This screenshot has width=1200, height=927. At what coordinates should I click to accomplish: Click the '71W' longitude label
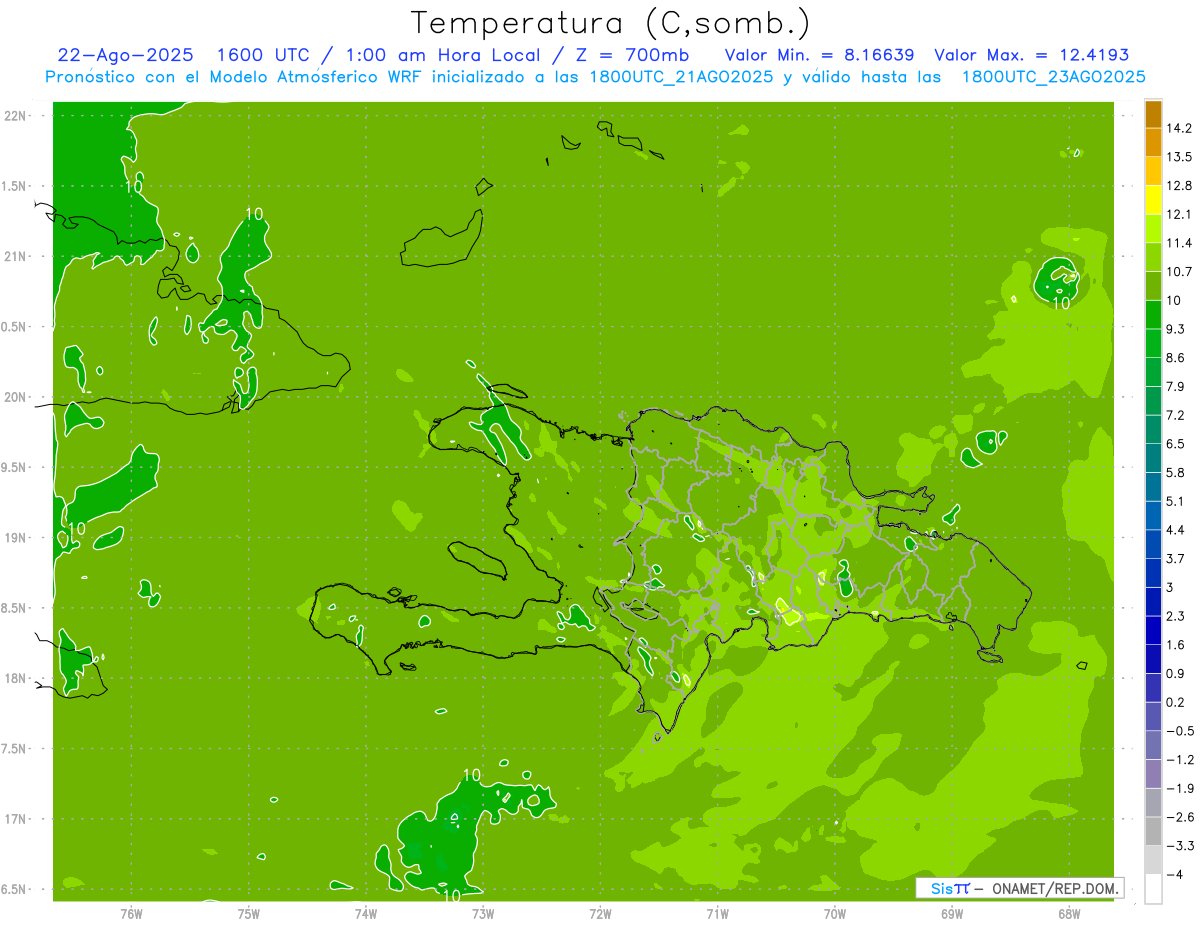(717, 913)
